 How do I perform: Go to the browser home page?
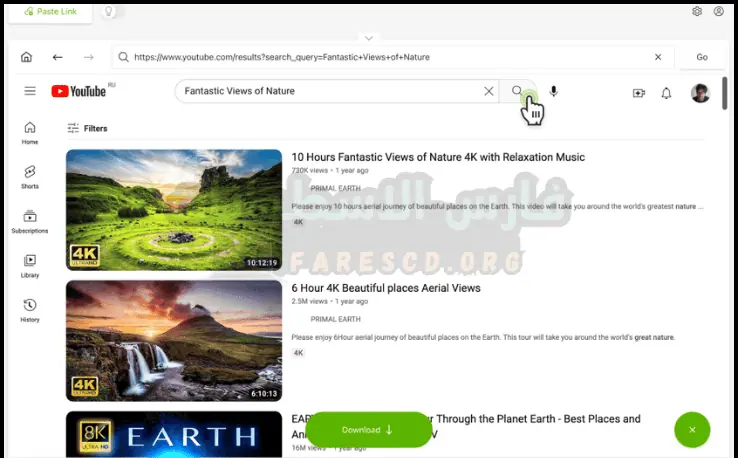(26, 57)
